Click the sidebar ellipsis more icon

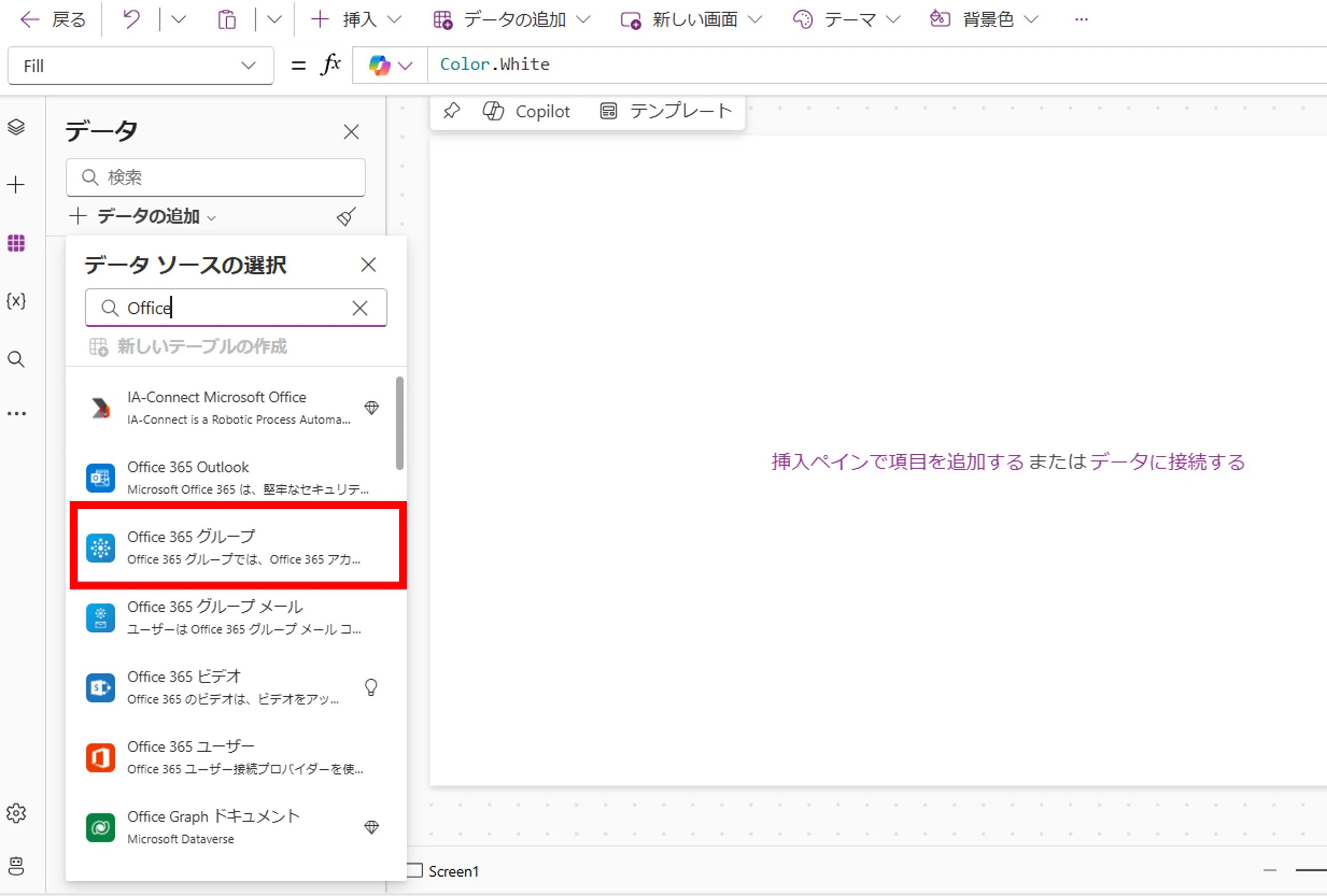[16, 414]
